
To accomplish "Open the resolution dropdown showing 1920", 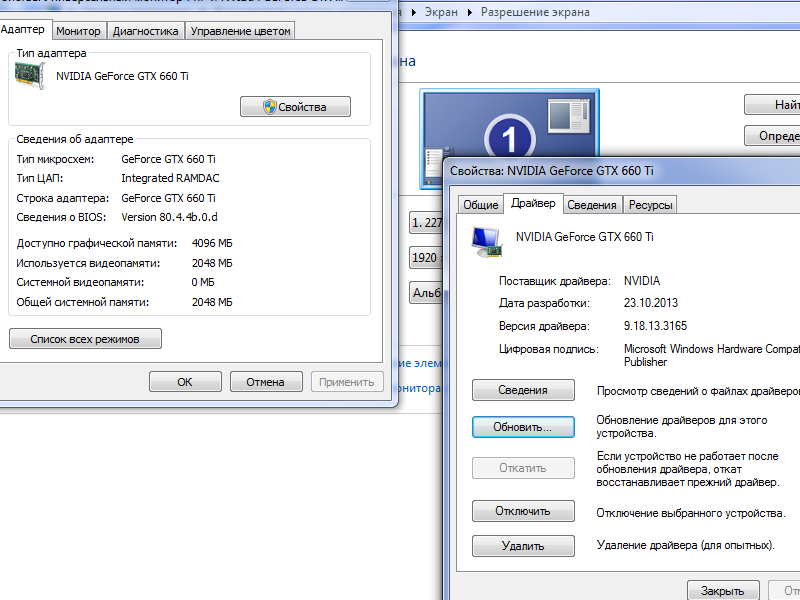I will click(427, 258).
